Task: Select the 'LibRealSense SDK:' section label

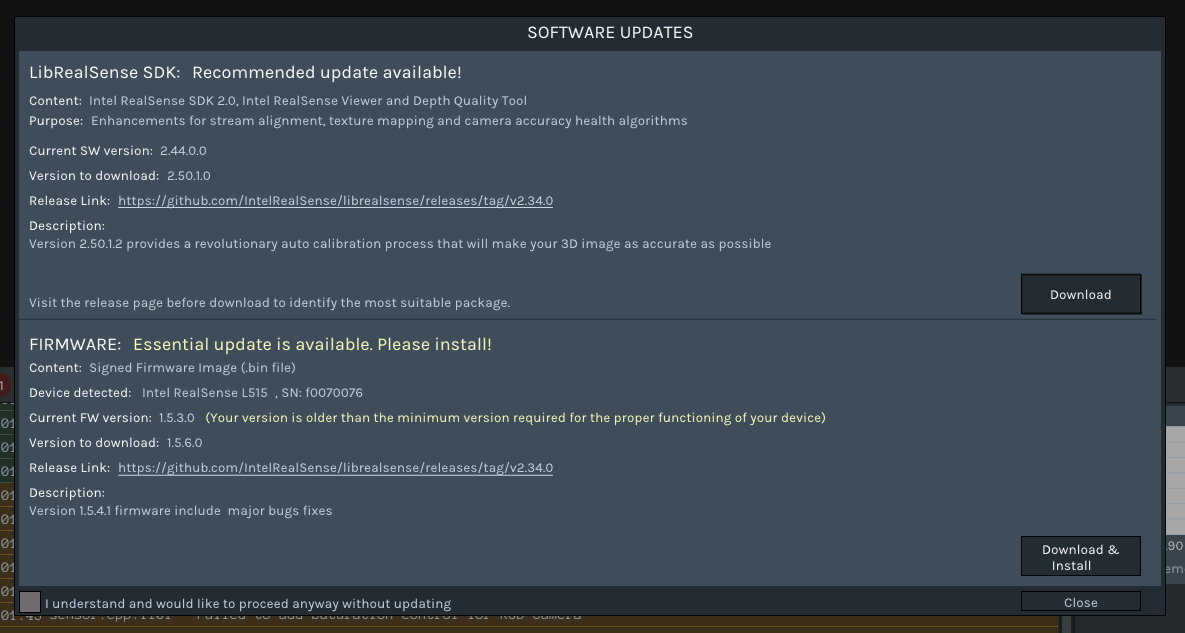Action: pos(105,73)
